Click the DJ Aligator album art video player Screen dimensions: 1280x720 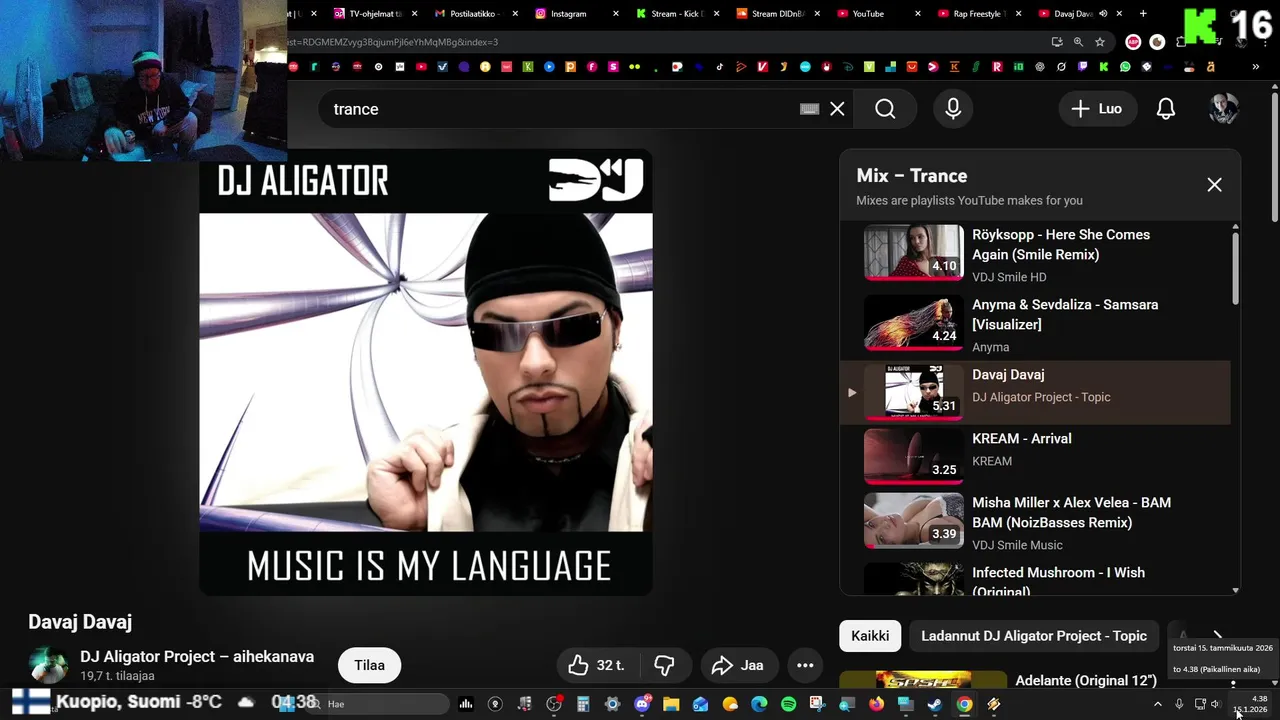pos(426,372)
